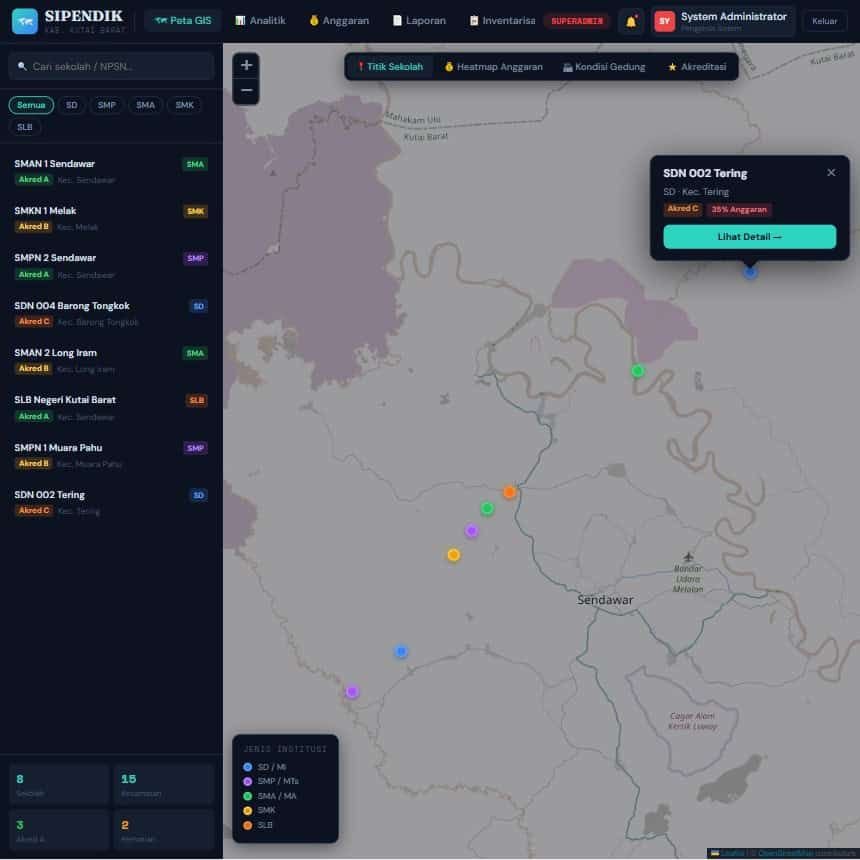Screen dimensions: 860x860
Task: Select SMPN 1 Muara Pahu in list
Action: [111, 455]
